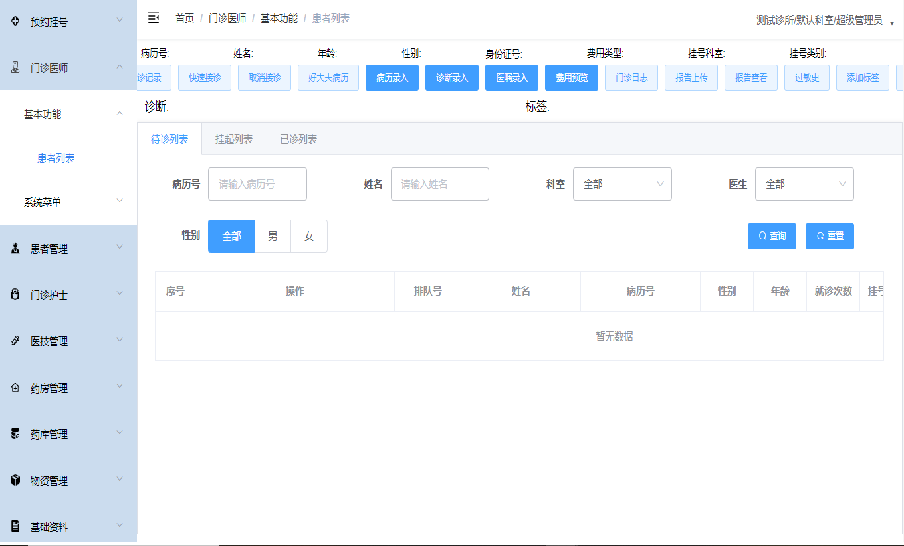Select 男 in the gender filter

click(x=273, y=236)
